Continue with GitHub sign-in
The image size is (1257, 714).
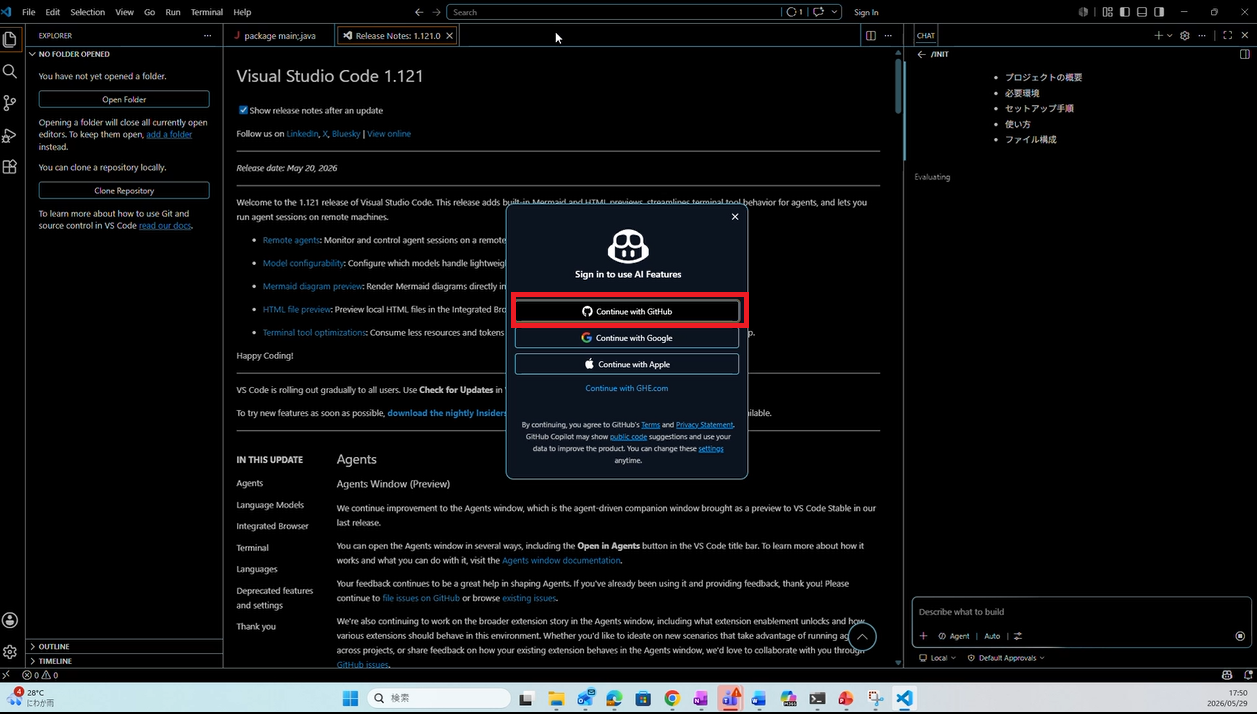[x=627, y=311]
